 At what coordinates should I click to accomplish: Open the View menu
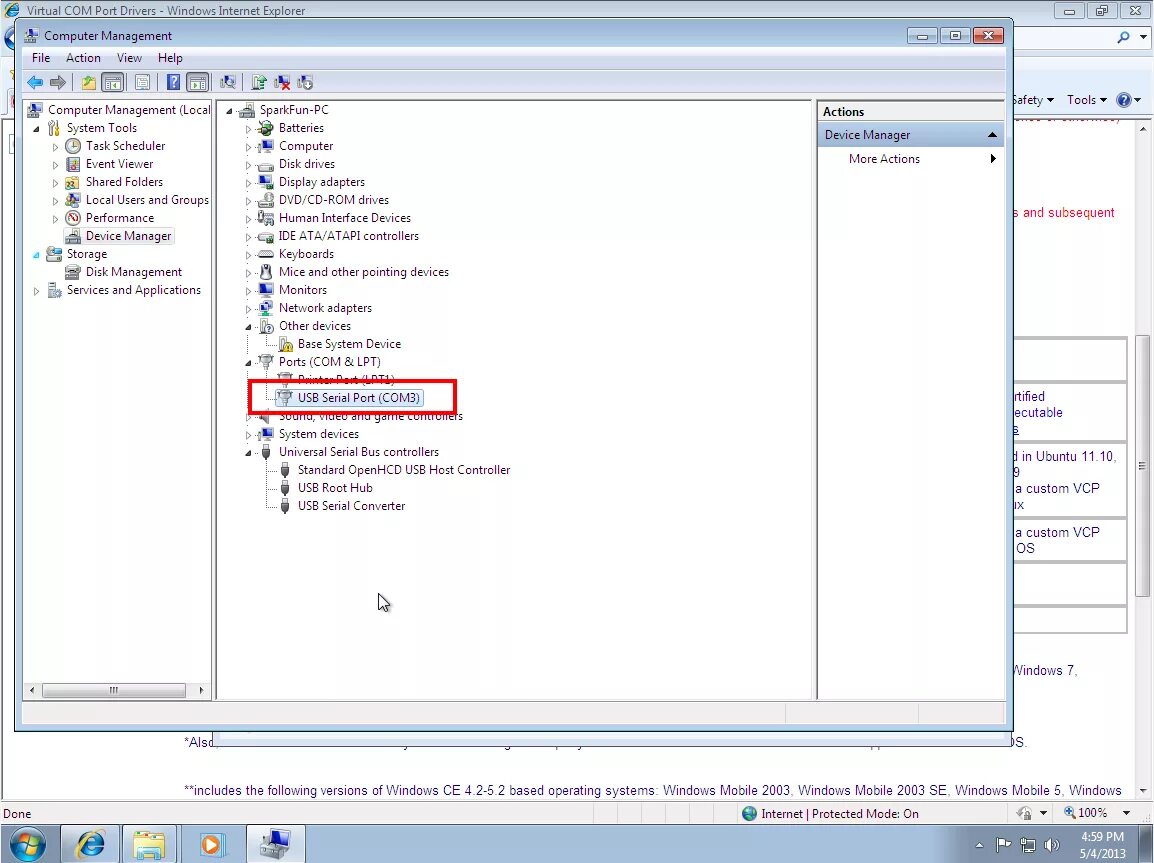(129, 58)
